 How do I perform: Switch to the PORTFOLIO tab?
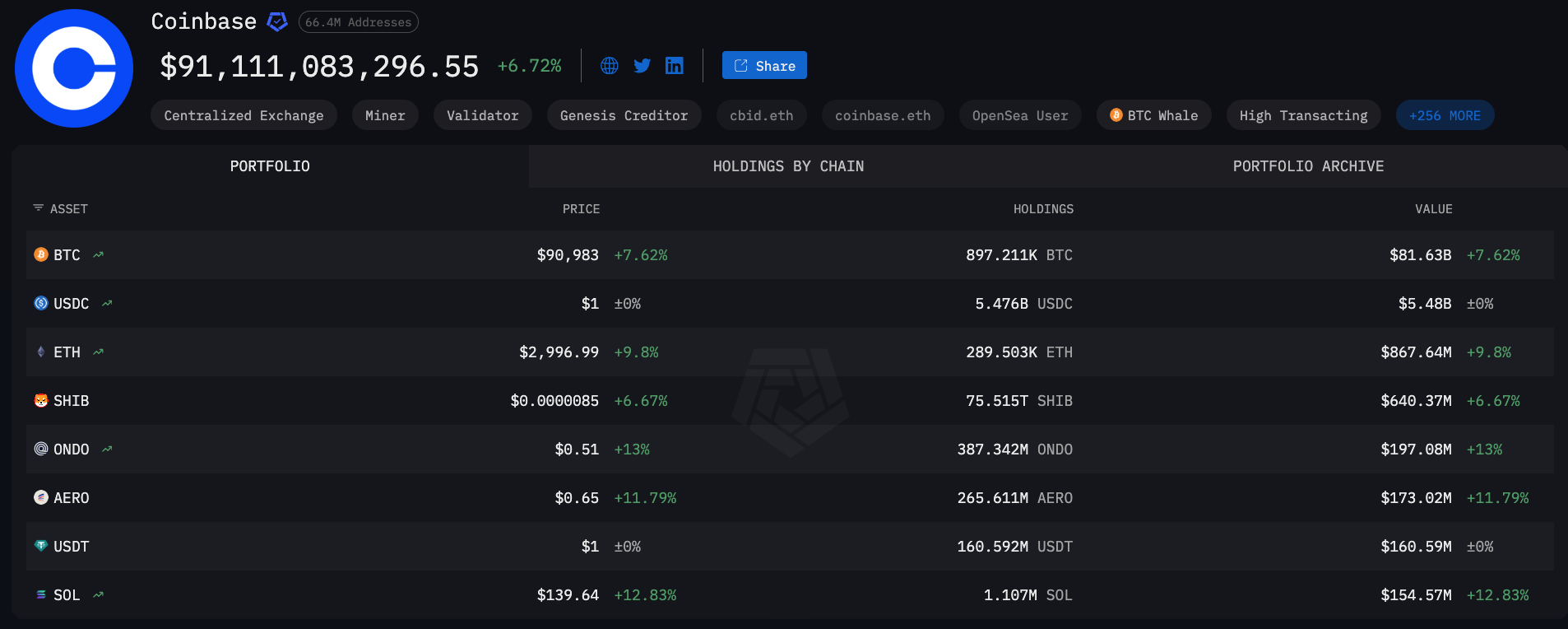tap(270, 166)
